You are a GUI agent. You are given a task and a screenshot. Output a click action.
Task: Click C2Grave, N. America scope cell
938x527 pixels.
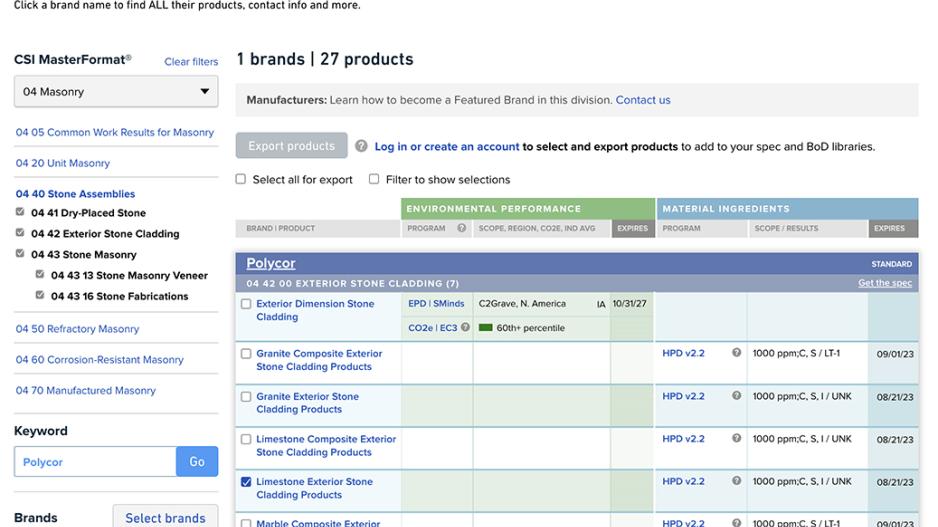point(522,304)
